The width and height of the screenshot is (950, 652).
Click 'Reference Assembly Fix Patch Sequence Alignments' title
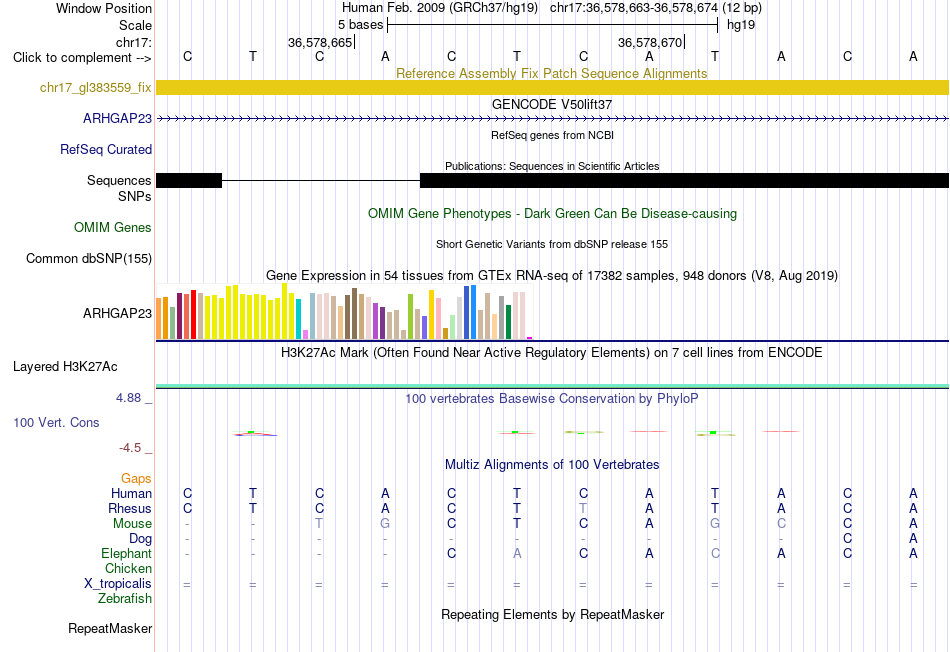[552, 73]
